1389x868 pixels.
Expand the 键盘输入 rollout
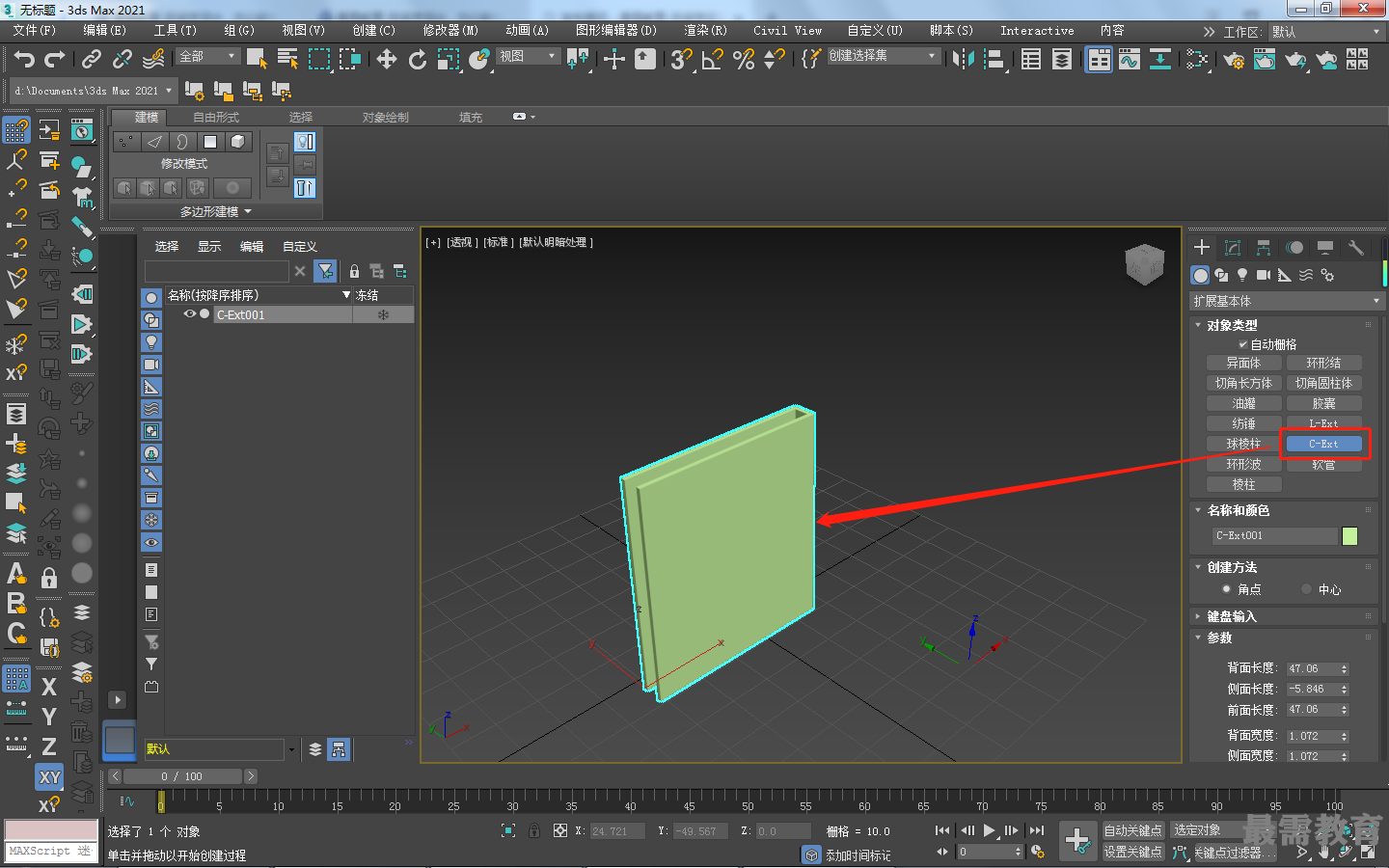[x=1232, y=616]
